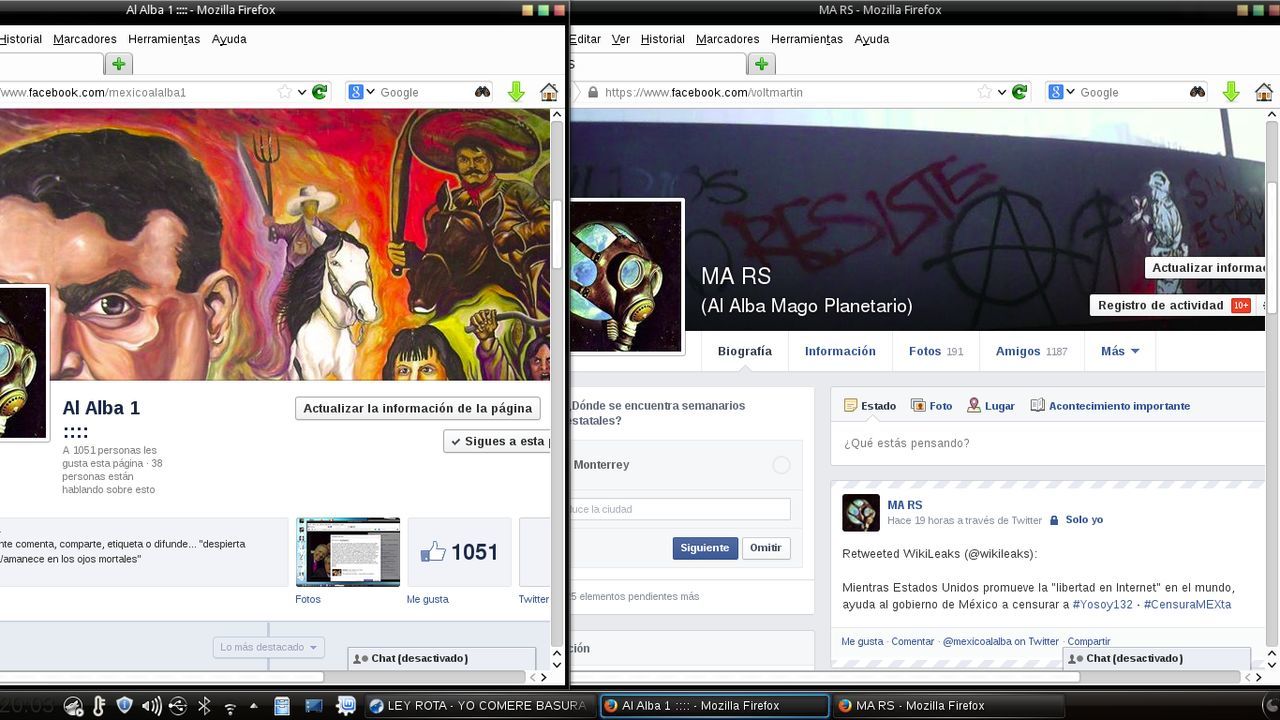Open Historial menu in Al Alba window
The width and height of the screenshot is (1280, 720).
[20, 39]
